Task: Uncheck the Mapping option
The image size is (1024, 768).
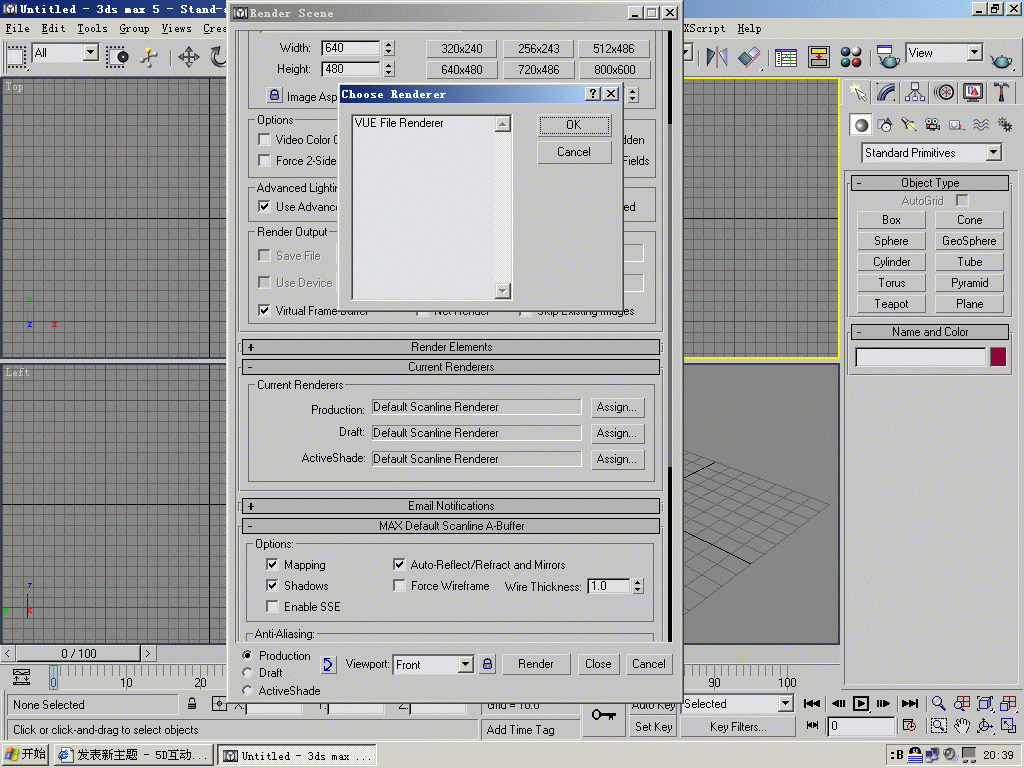Action: [x=272, y=565]
